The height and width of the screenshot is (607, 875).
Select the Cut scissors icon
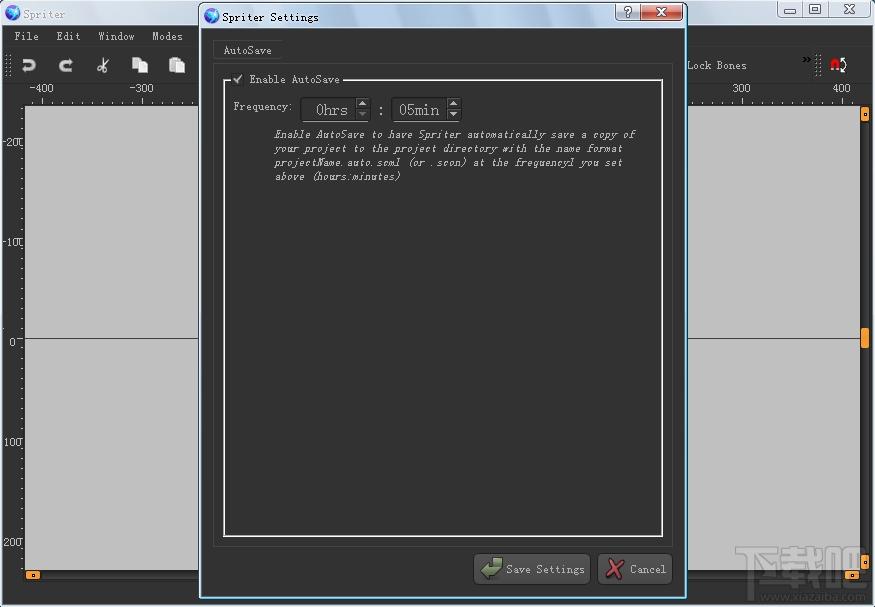(x=103, y=66)
